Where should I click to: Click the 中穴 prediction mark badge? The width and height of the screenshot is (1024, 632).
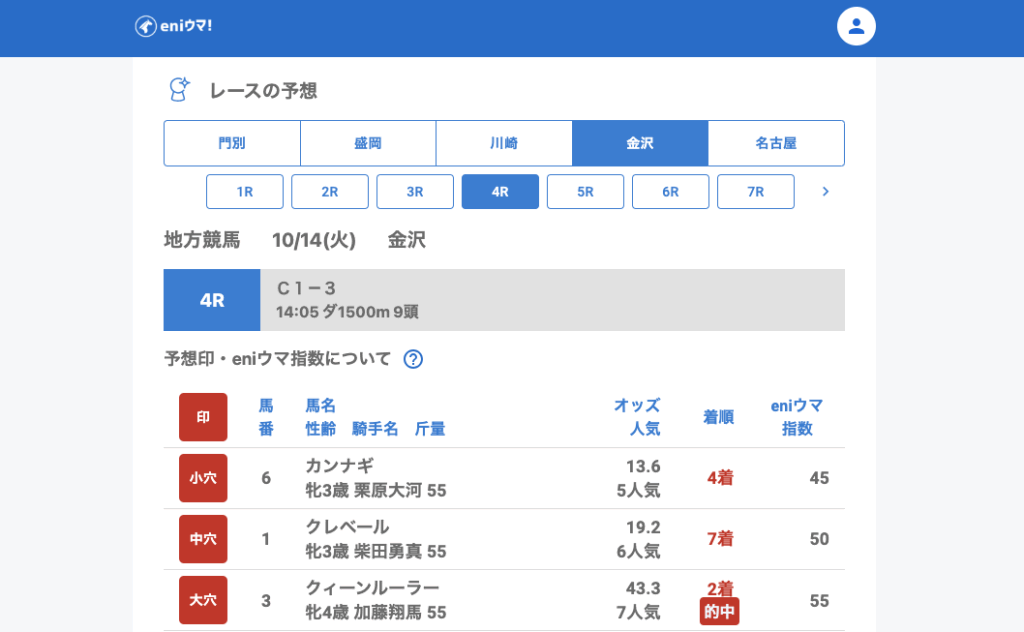point(203,539)
